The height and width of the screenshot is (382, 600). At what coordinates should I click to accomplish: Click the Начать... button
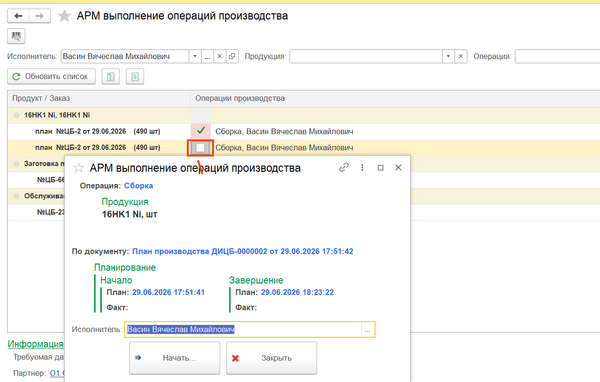pyautogui.click(x=174, y=358)
